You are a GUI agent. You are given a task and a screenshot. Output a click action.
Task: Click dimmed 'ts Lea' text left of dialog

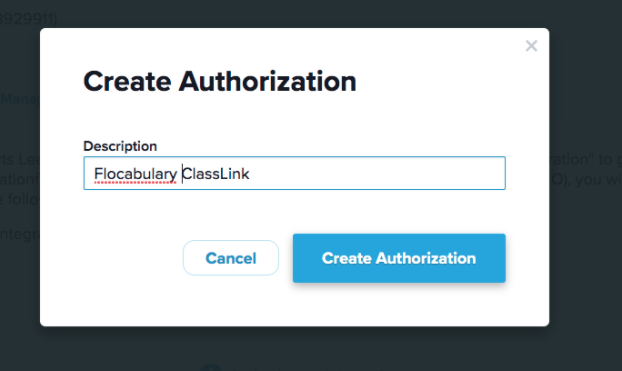pyautogui.click(x=20, y=160)
